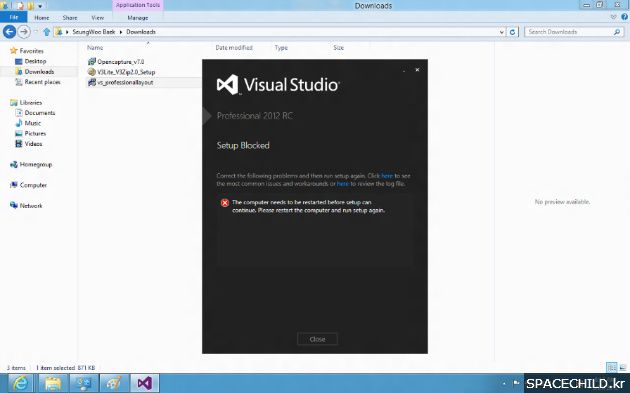This screenshot has height=393, width=630.
Task: Sort by Date modified column
Action: coord(234,47)
